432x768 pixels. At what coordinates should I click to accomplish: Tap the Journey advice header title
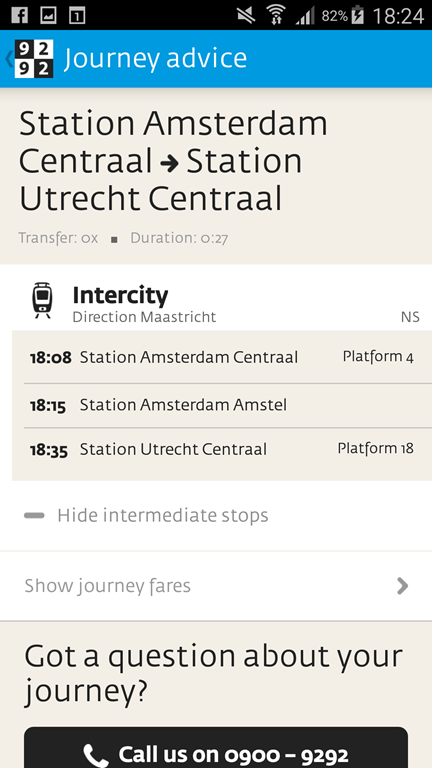click(x=156, y=59)
